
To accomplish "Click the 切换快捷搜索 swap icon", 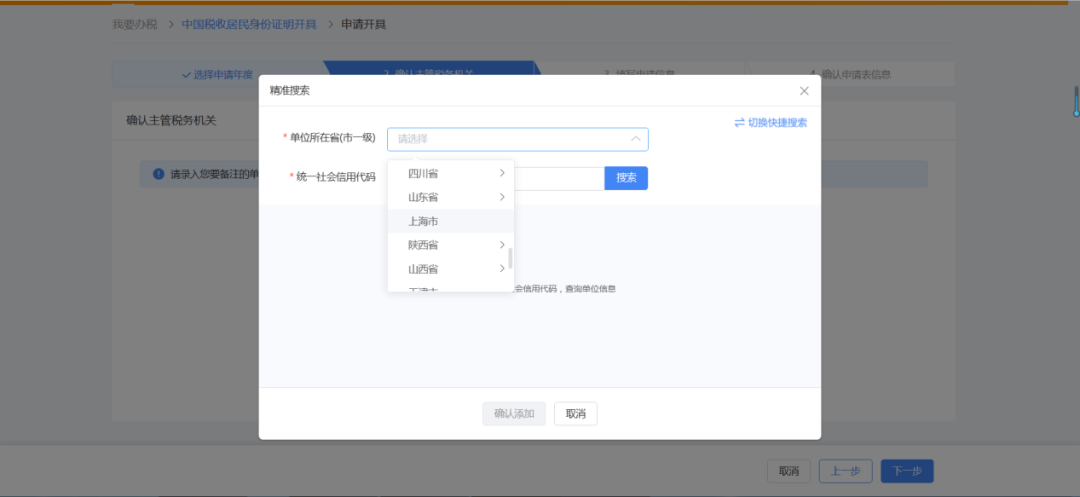I will click(739, 123).
